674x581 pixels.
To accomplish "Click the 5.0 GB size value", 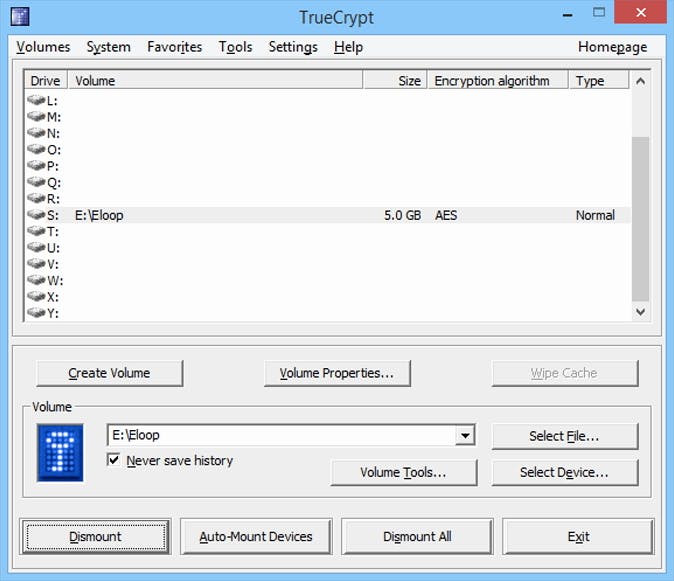I will click(x=402, y=215).
